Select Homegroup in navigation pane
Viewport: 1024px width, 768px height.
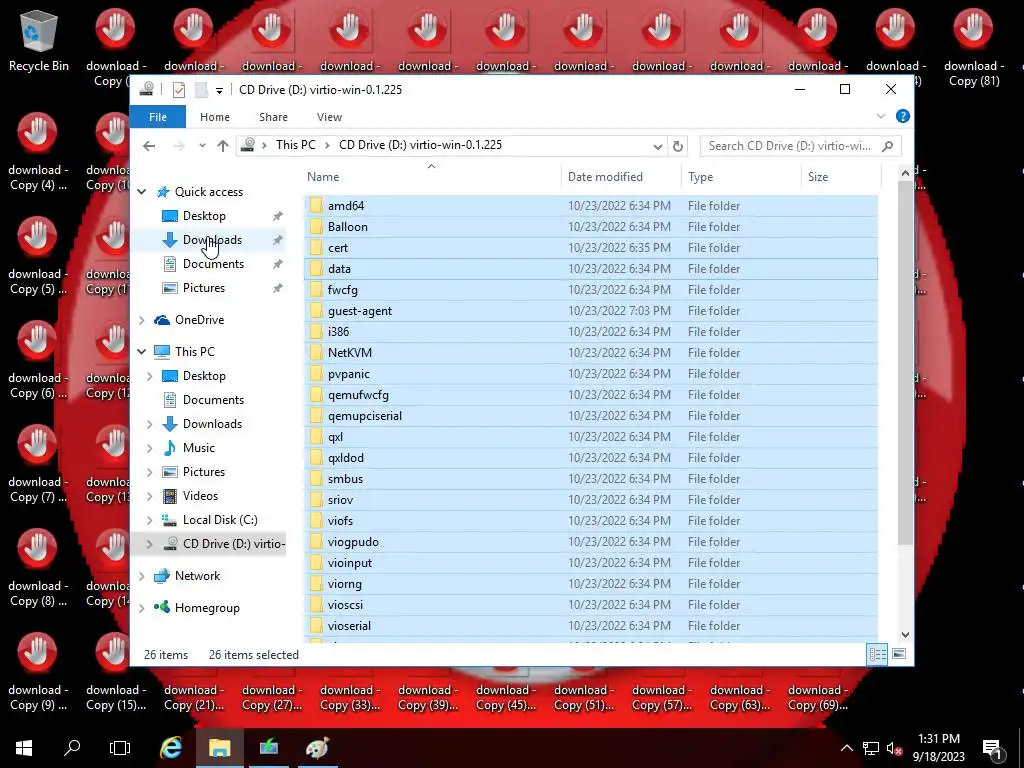207,608
